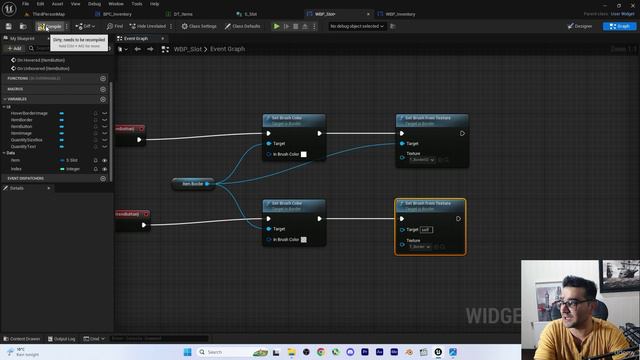Add a new event dispatcher with the plus icon
Screen dimensions: 640x360
click(x=103, y=178)
